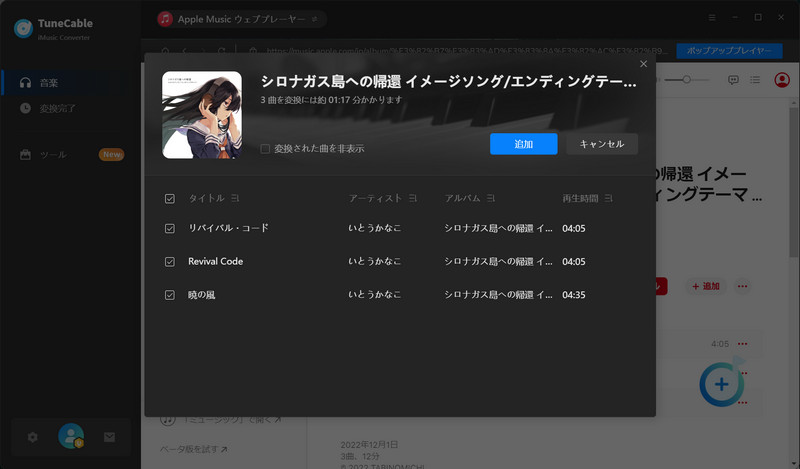Image resolution: width=800 pixels, height=469 pixels.
Task: Click the TuneCable logo icon
Action: pyautogui.click(x=23, y=29)
